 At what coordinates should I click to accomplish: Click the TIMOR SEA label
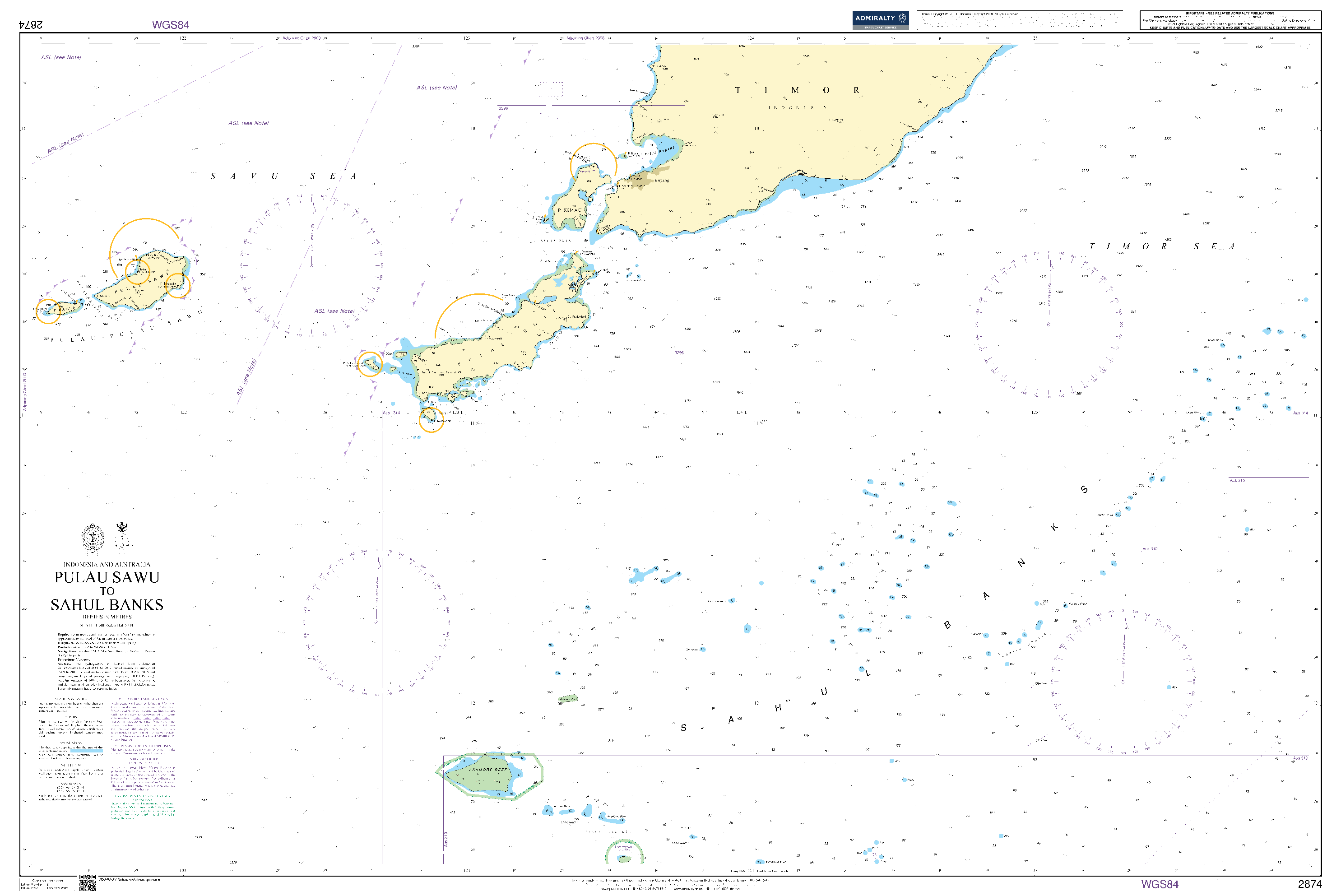(x=1162, y=246)
